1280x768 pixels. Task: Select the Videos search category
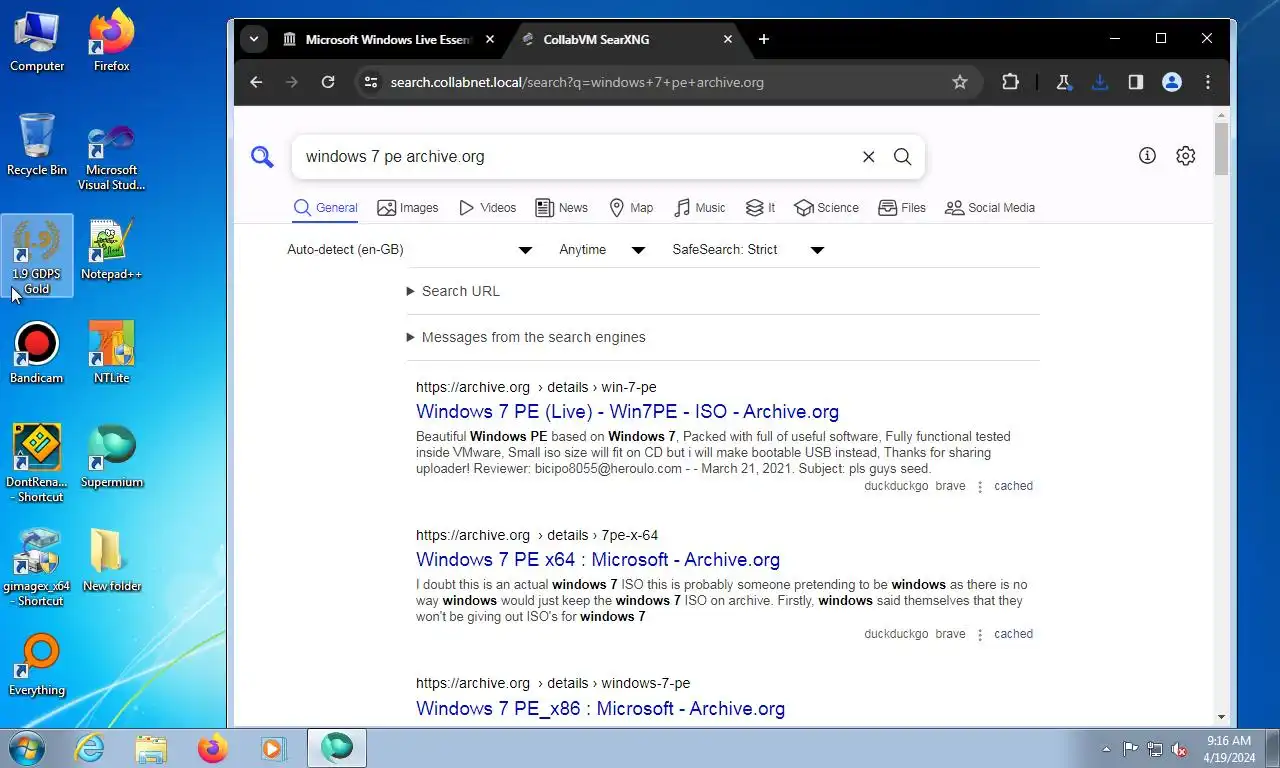point(487,208)
